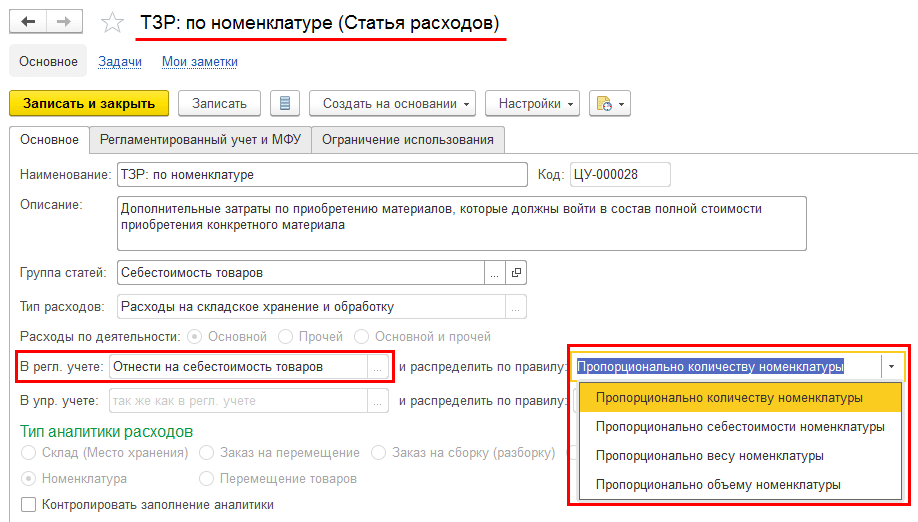Enable Контролировать заполнение аналитики checkbox
This screenshot has width=918, height=522.
coord(28,505)
